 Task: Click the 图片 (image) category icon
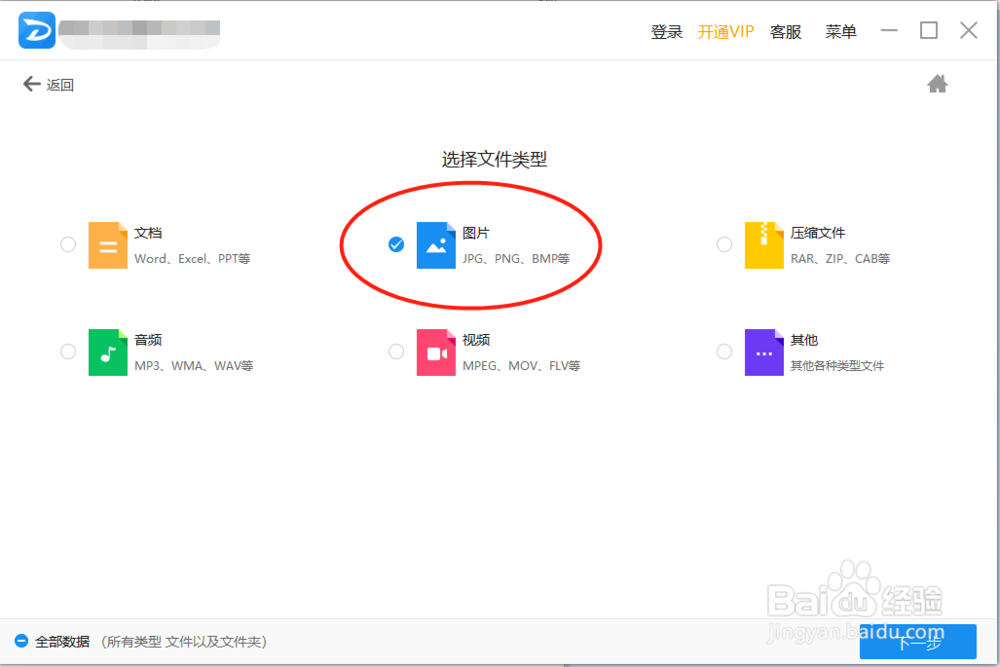(436, 244)
